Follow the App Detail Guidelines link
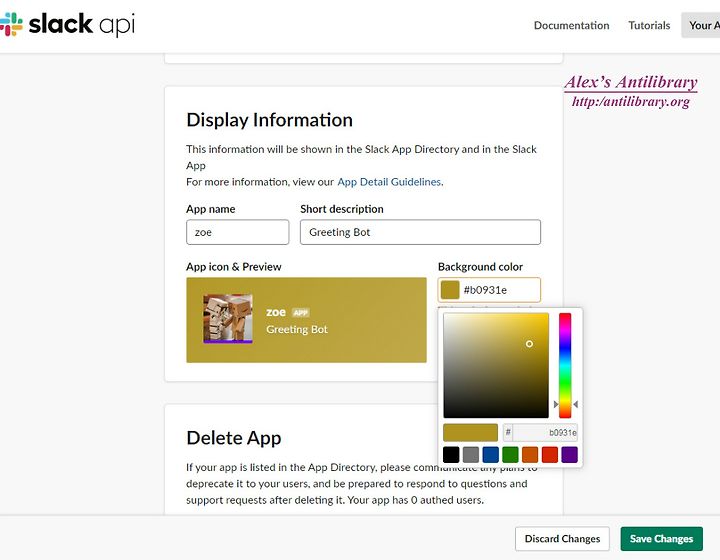720x560 pixels. pos(389,182)
